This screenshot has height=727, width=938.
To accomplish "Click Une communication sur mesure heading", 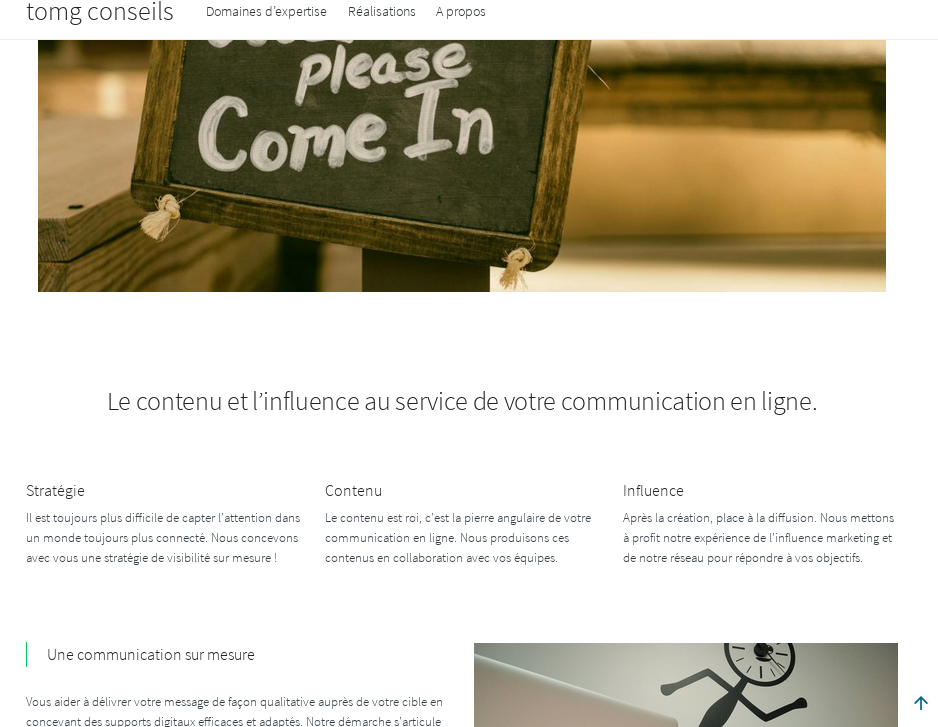I will click(151, 655).
